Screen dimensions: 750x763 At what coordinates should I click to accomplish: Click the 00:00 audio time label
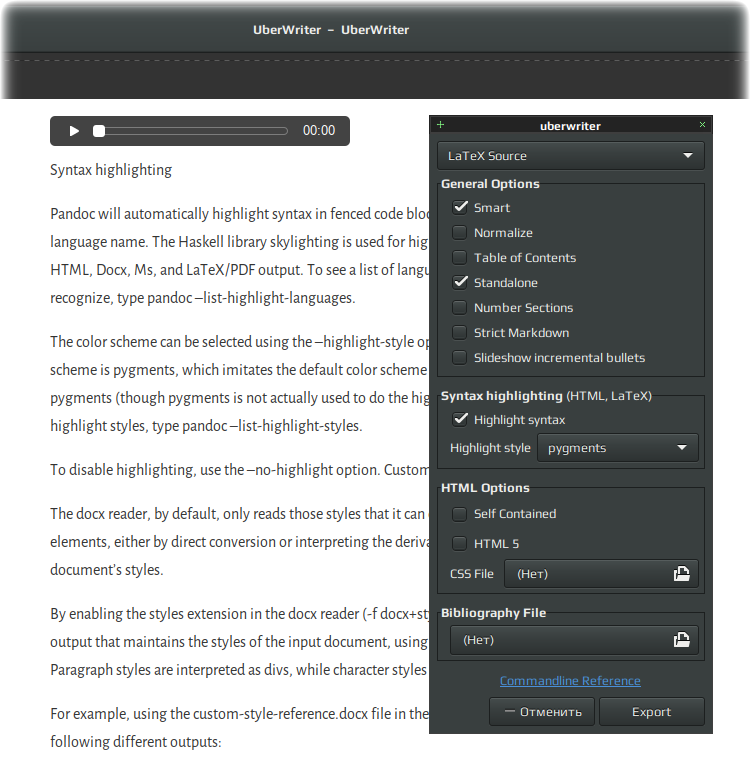pyautogui.click(x=319, y=130)
